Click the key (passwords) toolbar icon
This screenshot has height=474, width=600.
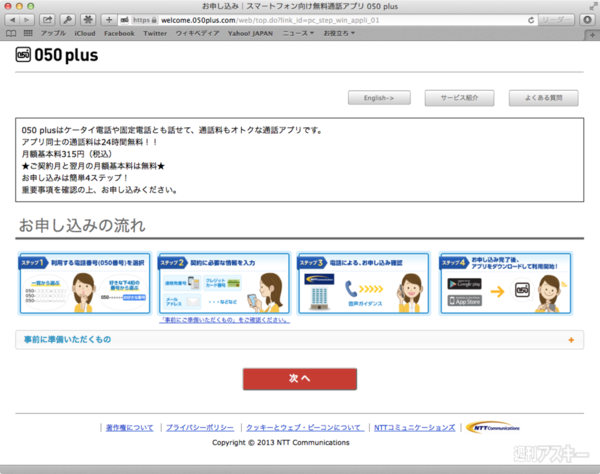(67, 20)
